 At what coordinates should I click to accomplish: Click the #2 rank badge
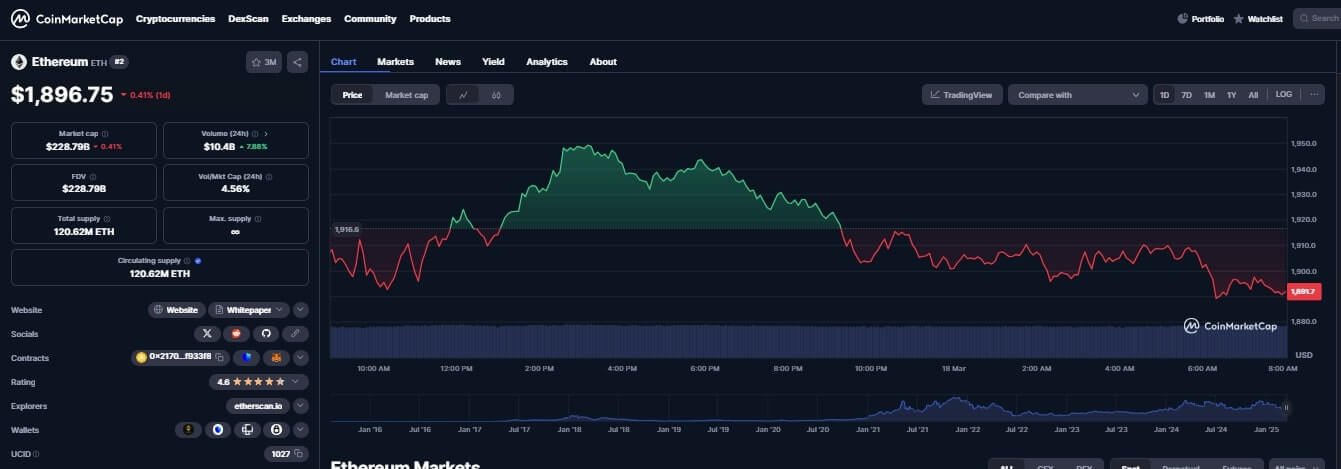pos(119,62)
